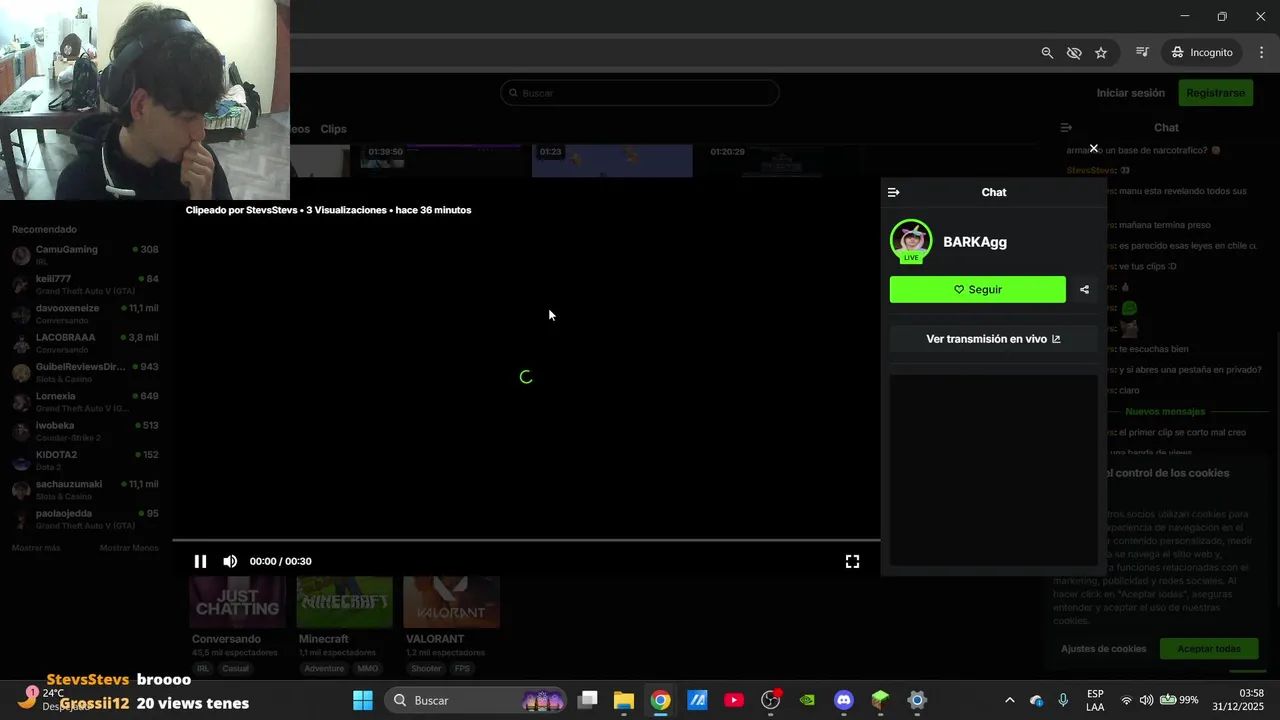Open the browser media controls icon

pyautogui.click(x=1142, y=52)
